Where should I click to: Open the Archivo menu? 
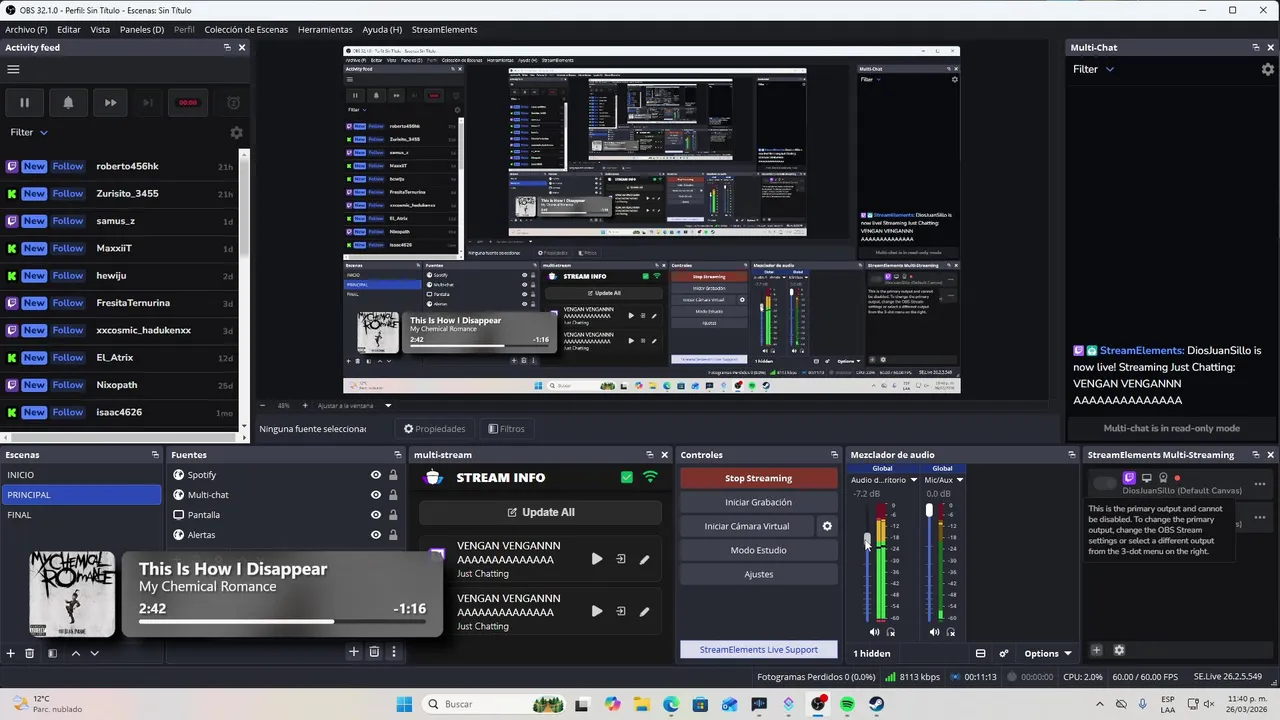click(26, 29)
